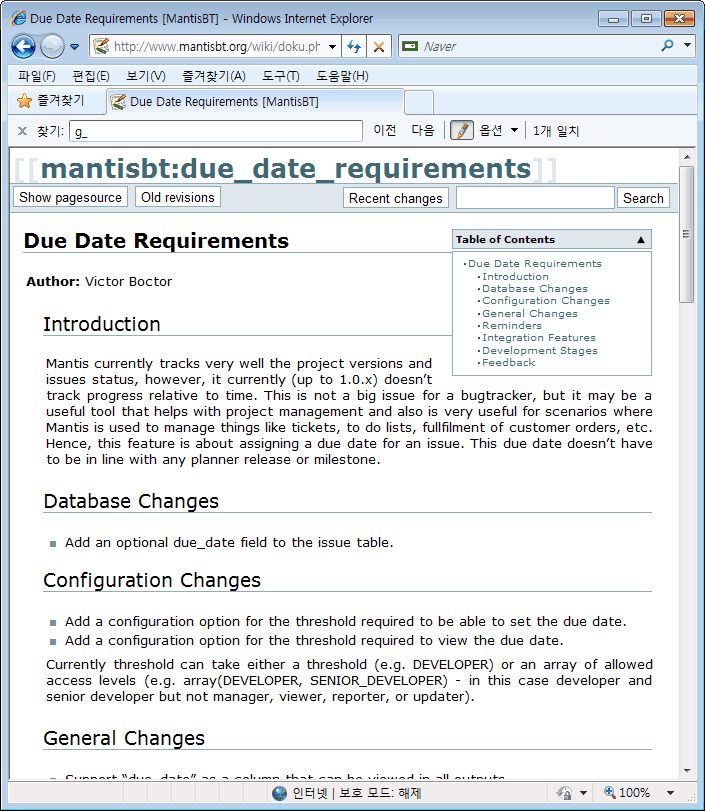The image size is (705, 811).
Task: Click the wiki search text field
Action: click(535, 198)
